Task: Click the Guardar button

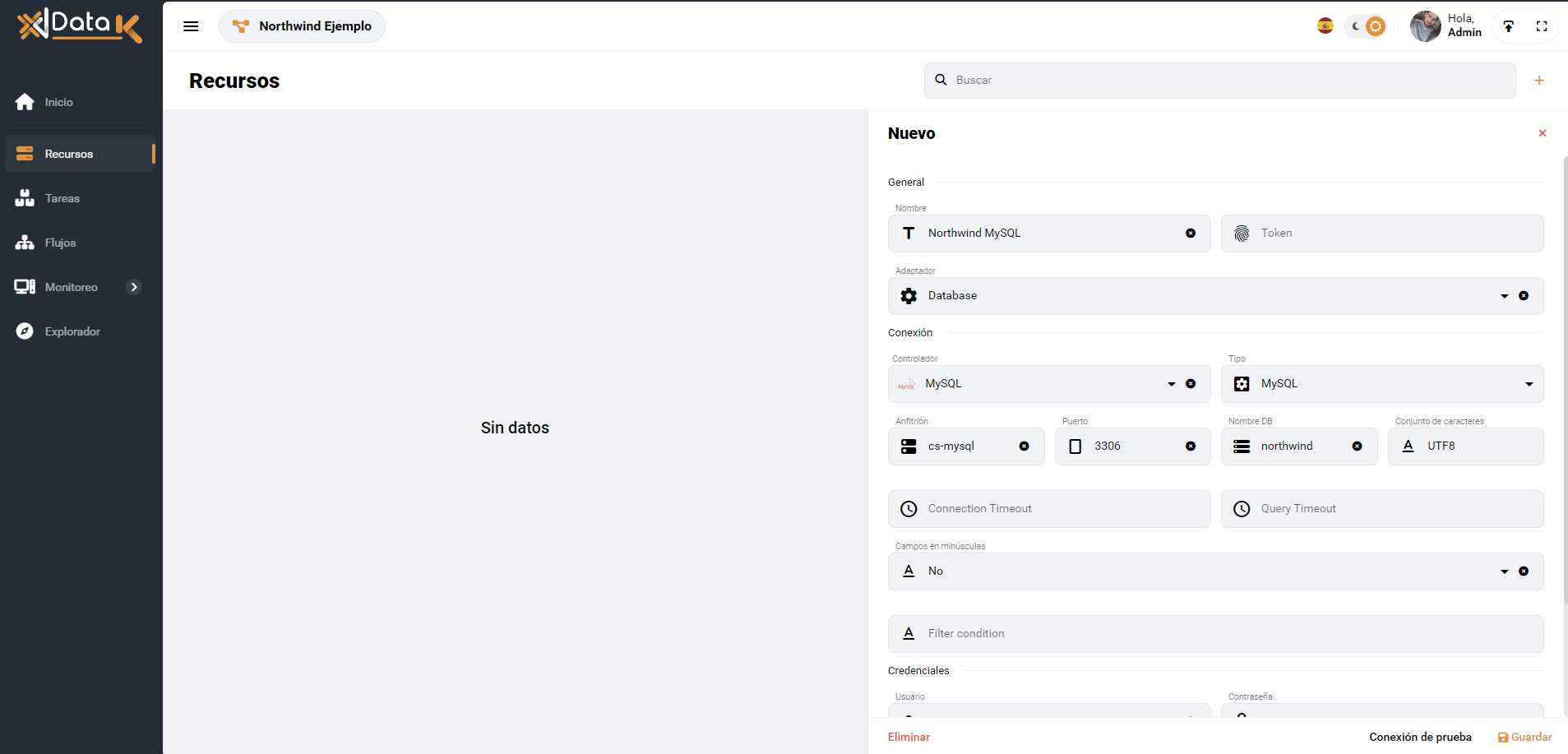Action: tap(1524, 737)
